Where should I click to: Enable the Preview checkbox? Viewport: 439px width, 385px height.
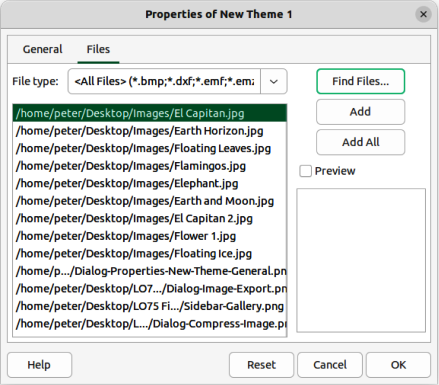(x=305, y=171)
